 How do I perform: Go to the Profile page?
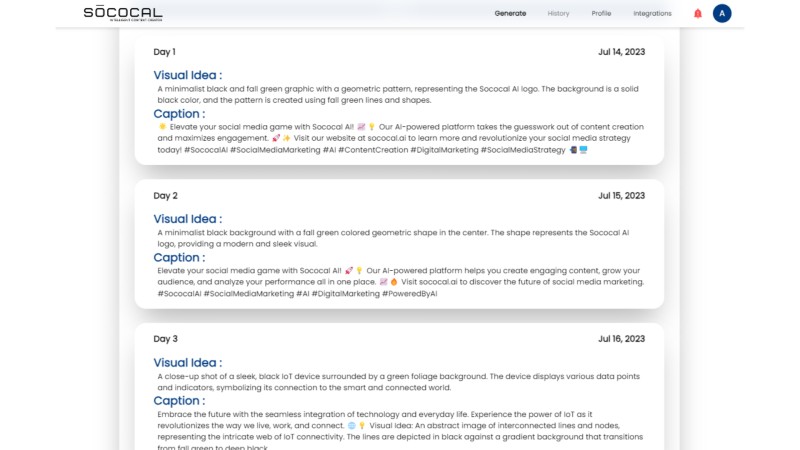click(x=601, y=13)
